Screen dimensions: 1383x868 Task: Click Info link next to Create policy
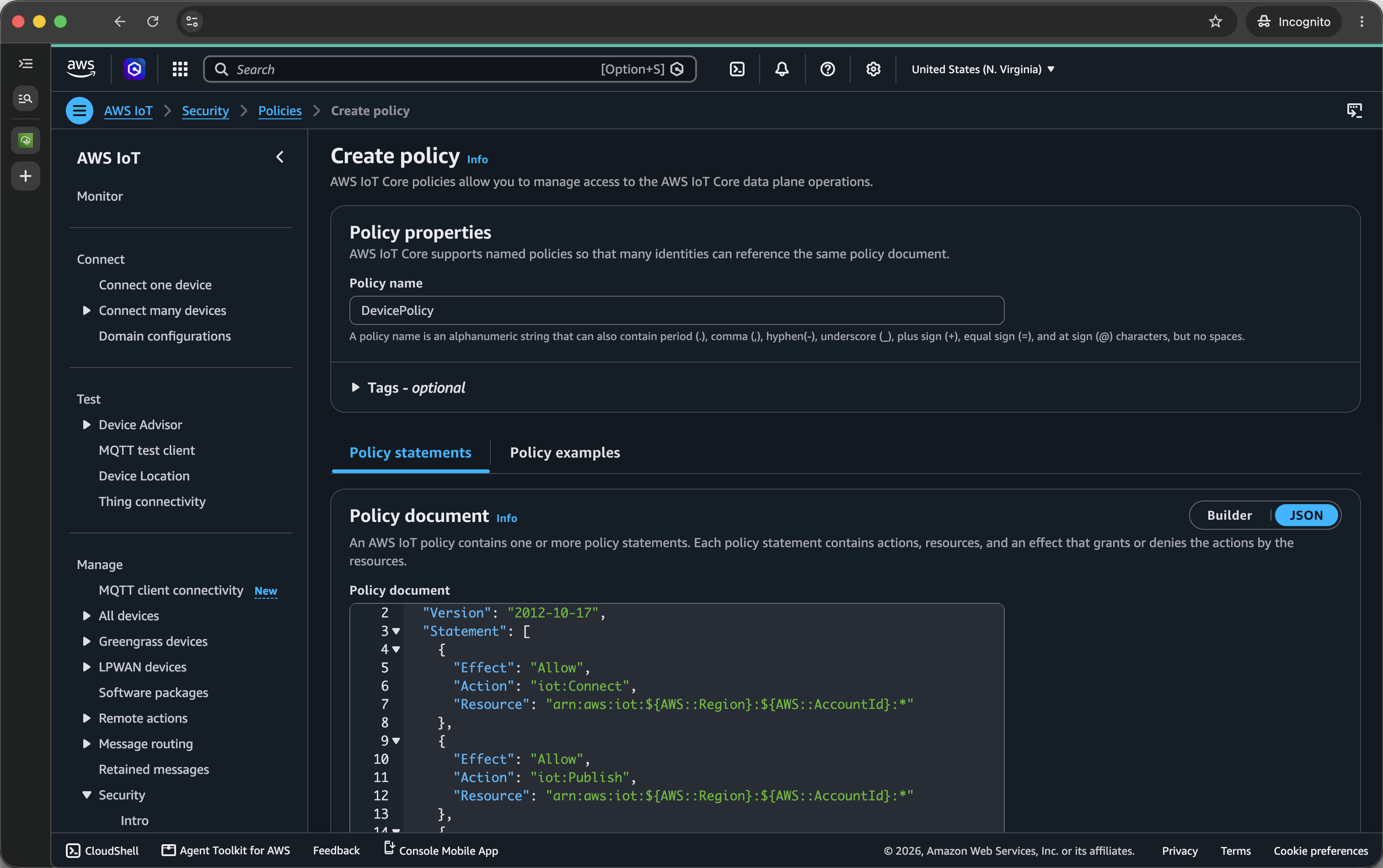point(477,160)
